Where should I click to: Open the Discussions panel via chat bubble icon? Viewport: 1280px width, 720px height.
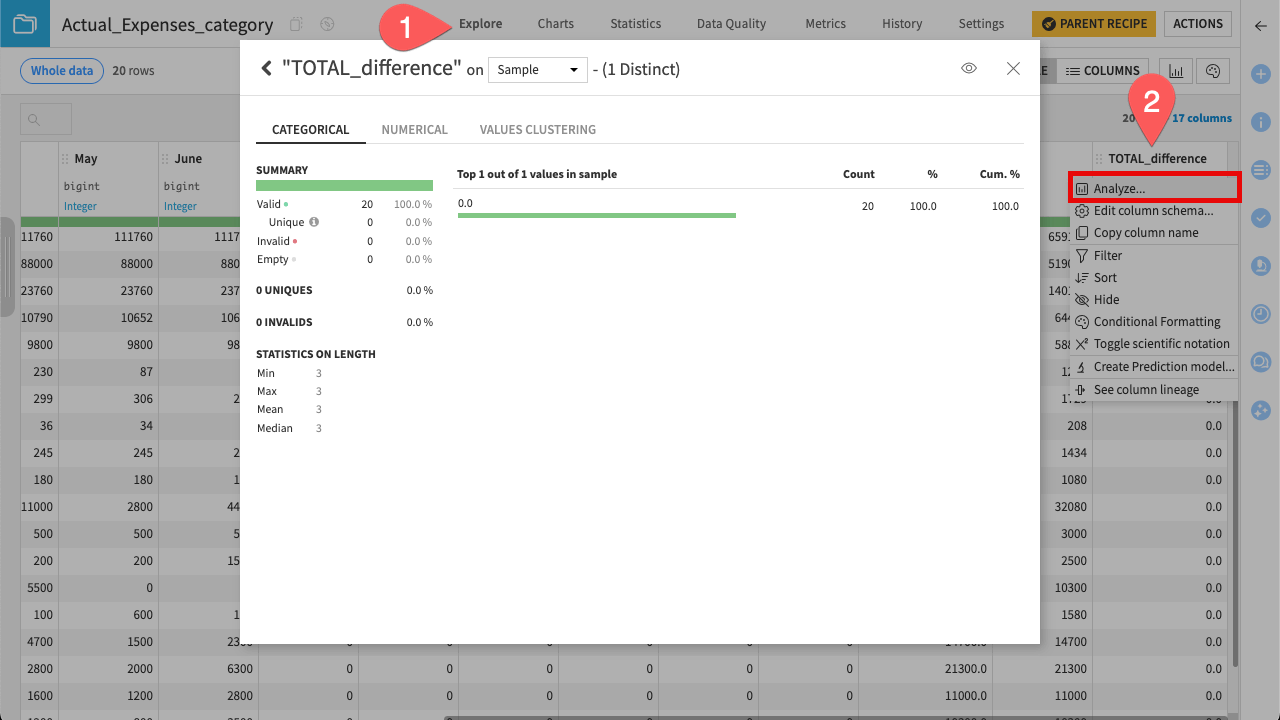pyautogui.click(x=1260, y=361)
